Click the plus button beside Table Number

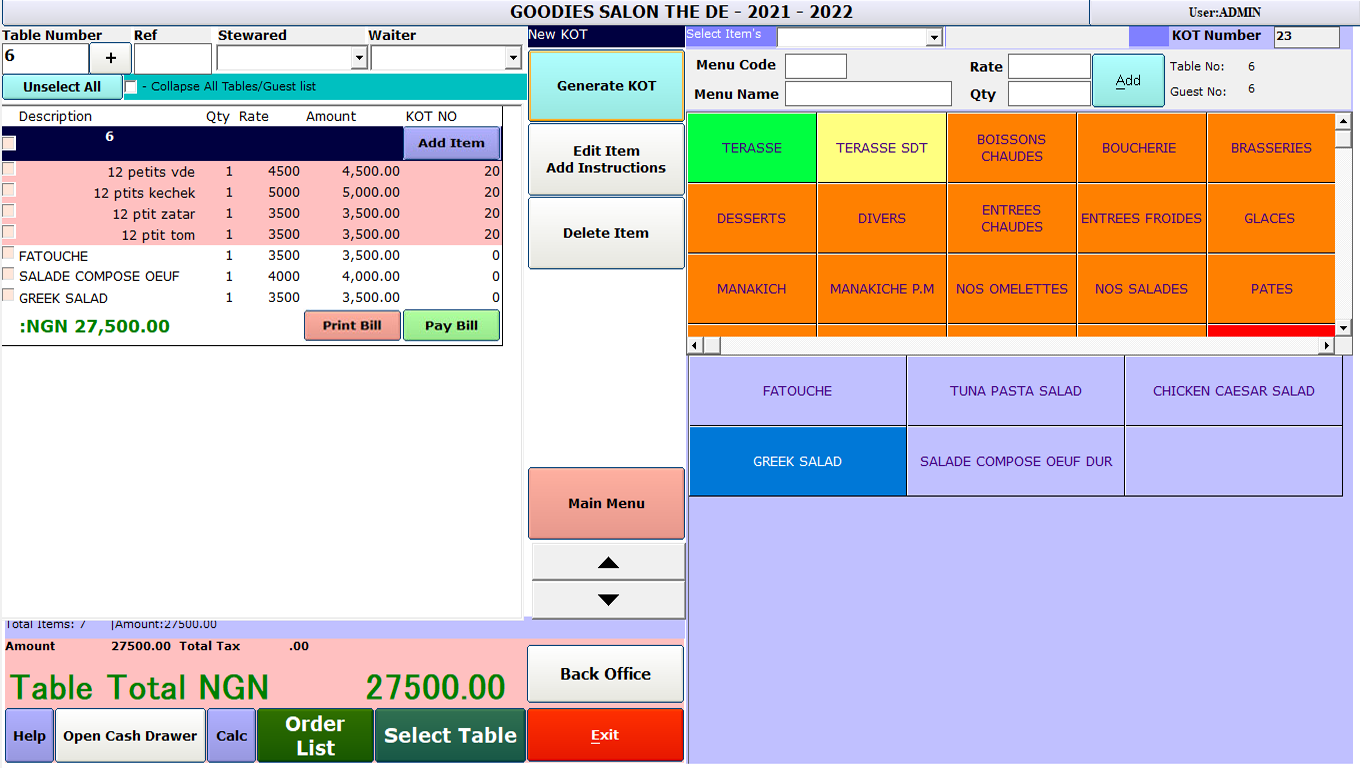[x=110, y=58]
